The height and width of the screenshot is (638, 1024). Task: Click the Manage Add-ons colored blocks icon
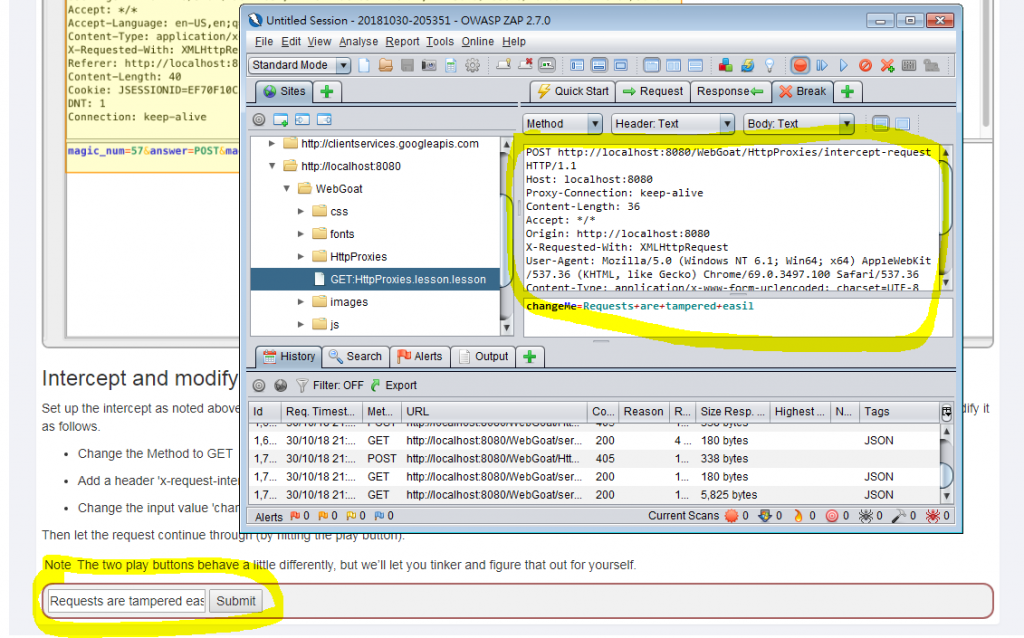pyautogui.click(x=725, y=65)
